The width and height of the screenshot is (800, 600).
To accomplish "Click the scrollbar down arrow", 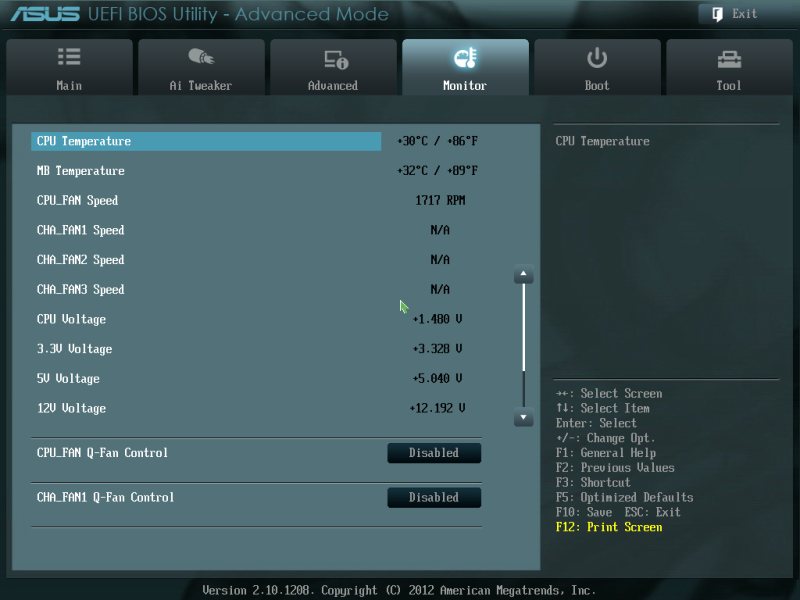I will tap(523, 417).
